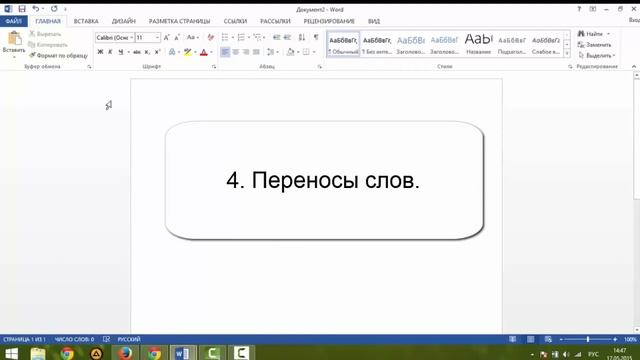Image resolution: width=640 pixels, height=360 pixels.
Task: Center the text
Action: [236, 52]
